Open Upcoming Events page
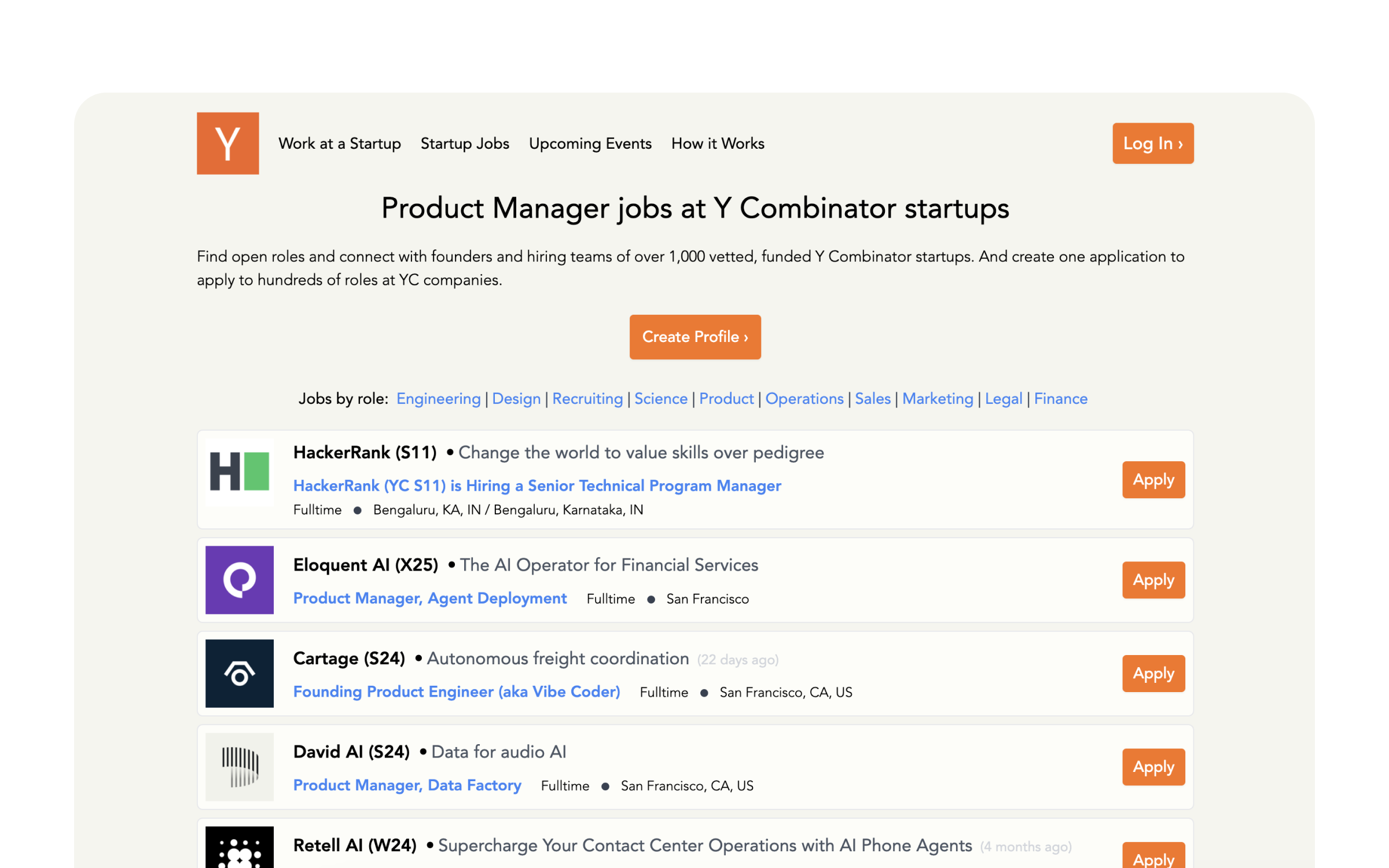Image resolution: width=1389 pixels, height=868 pixels. (x=590, y=144)
